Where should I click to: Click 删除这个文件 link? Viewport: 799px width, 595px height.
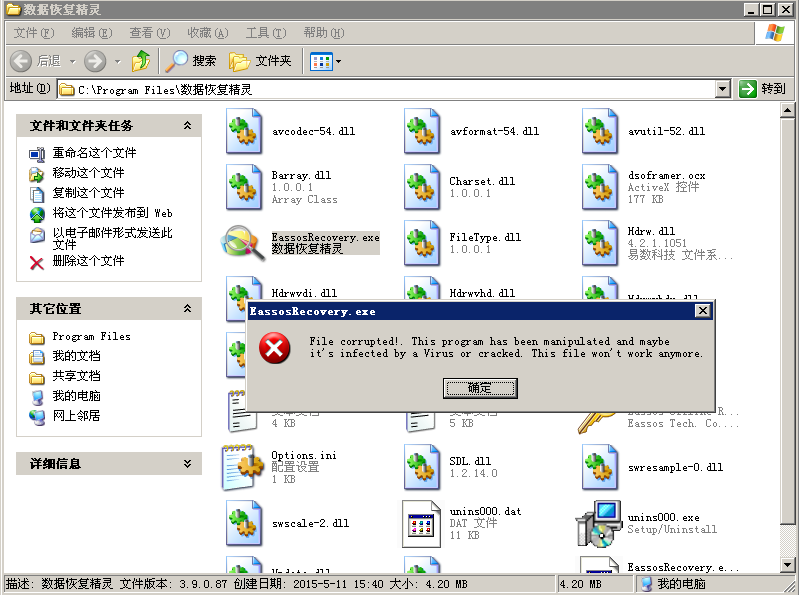pyautogui.click(x=88, y=261)
